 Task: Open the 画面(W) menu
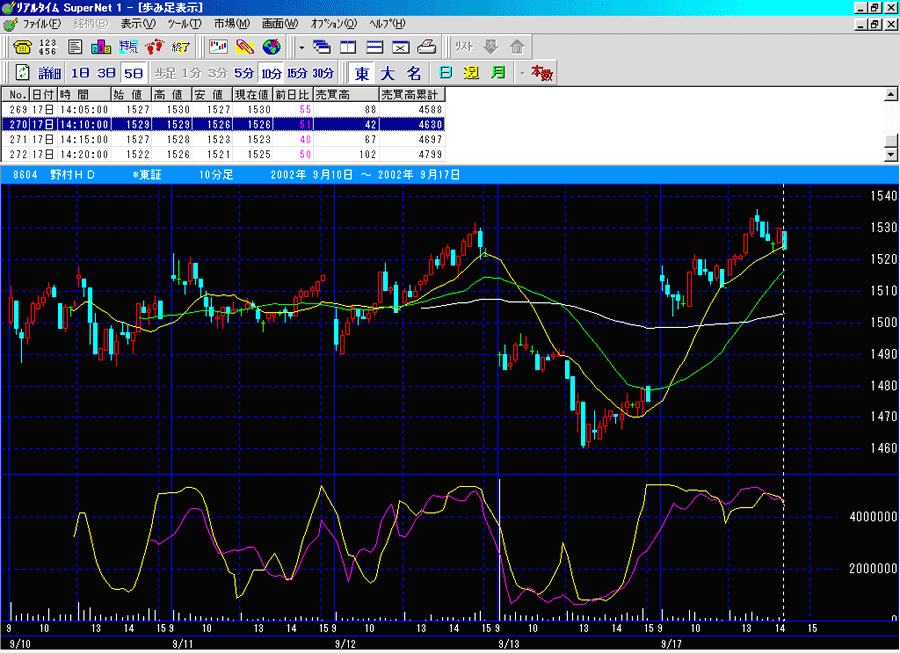(280, 24)
